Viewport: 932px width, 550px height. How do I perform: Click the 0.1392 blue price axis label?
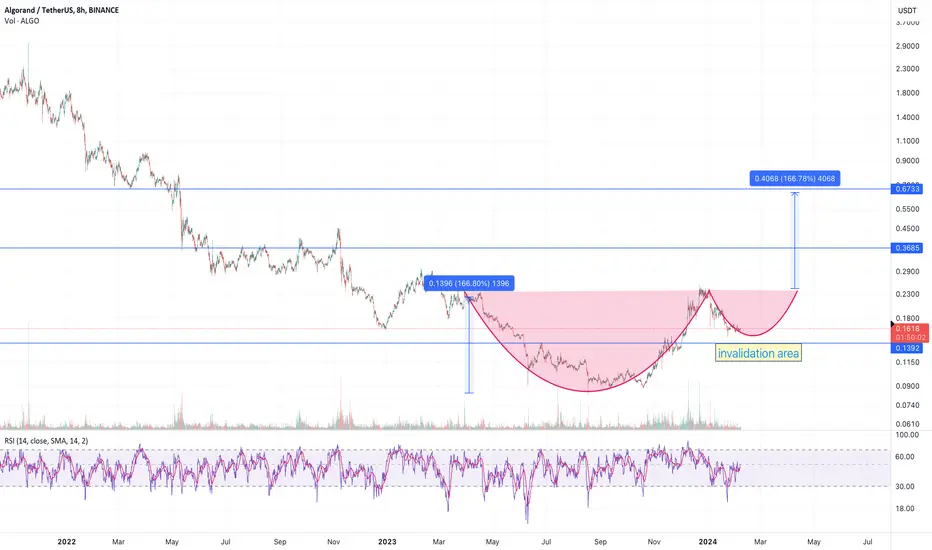click(906, 348)
